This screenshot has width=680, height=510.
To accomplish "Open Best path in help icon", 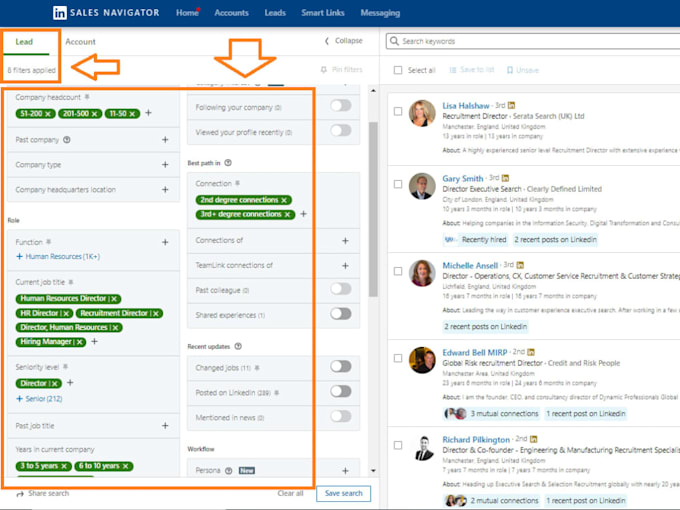I will click(228, 163).
